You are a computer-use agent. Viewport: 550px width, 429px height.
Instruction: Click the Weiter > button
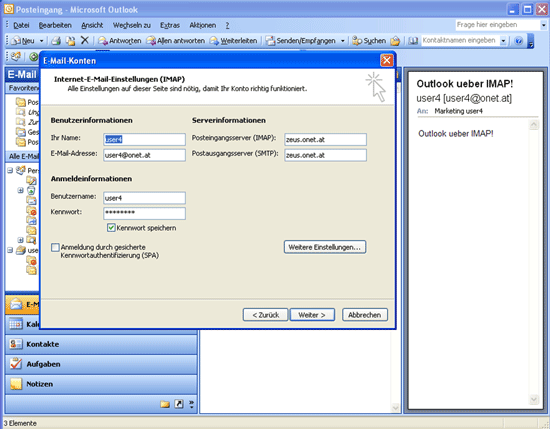click(x=312, y=315)
